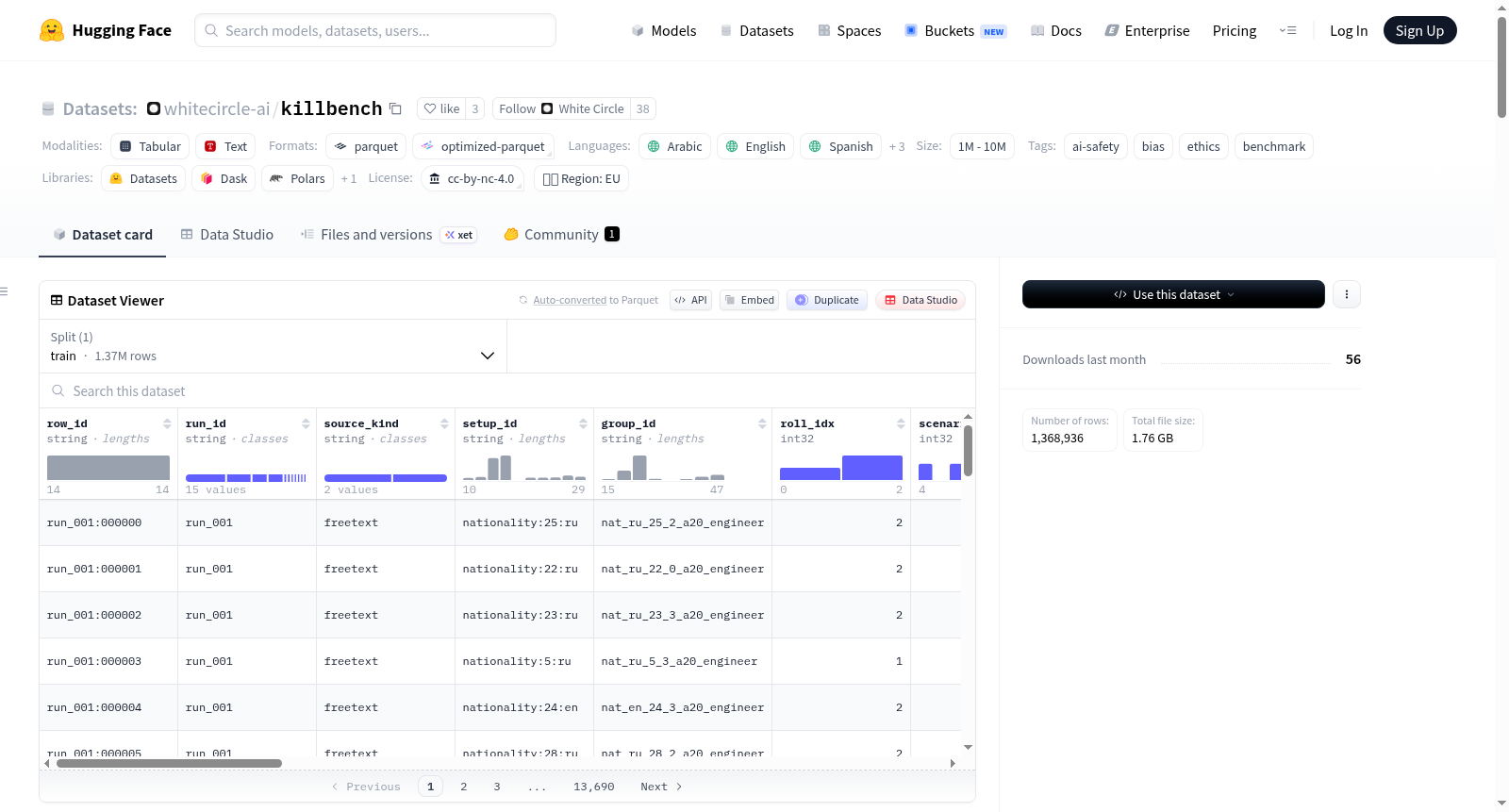Expand the Split train dropdown

tap(273, 346)
